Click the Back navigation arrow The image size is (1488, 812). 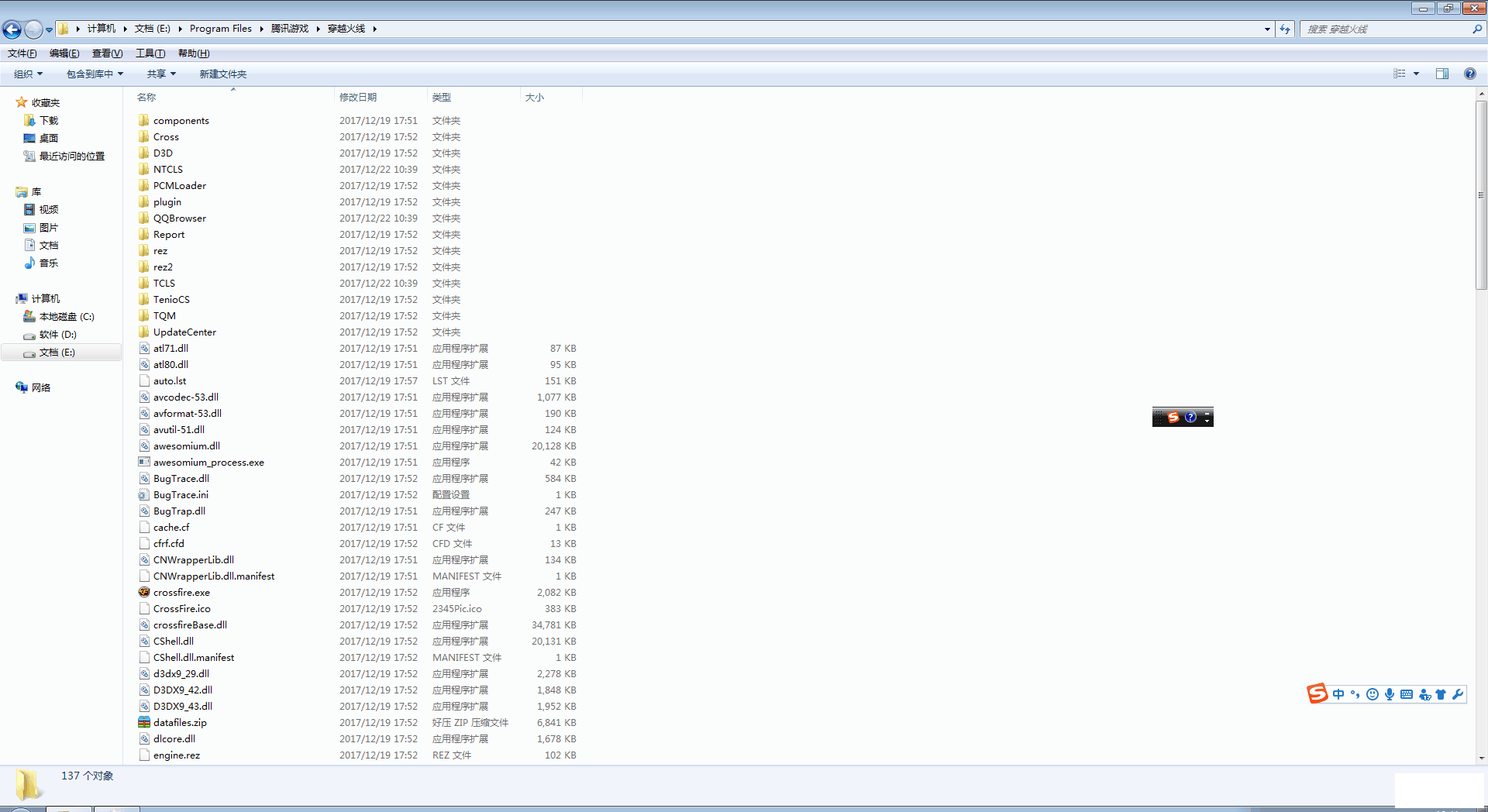pos(12,29)
